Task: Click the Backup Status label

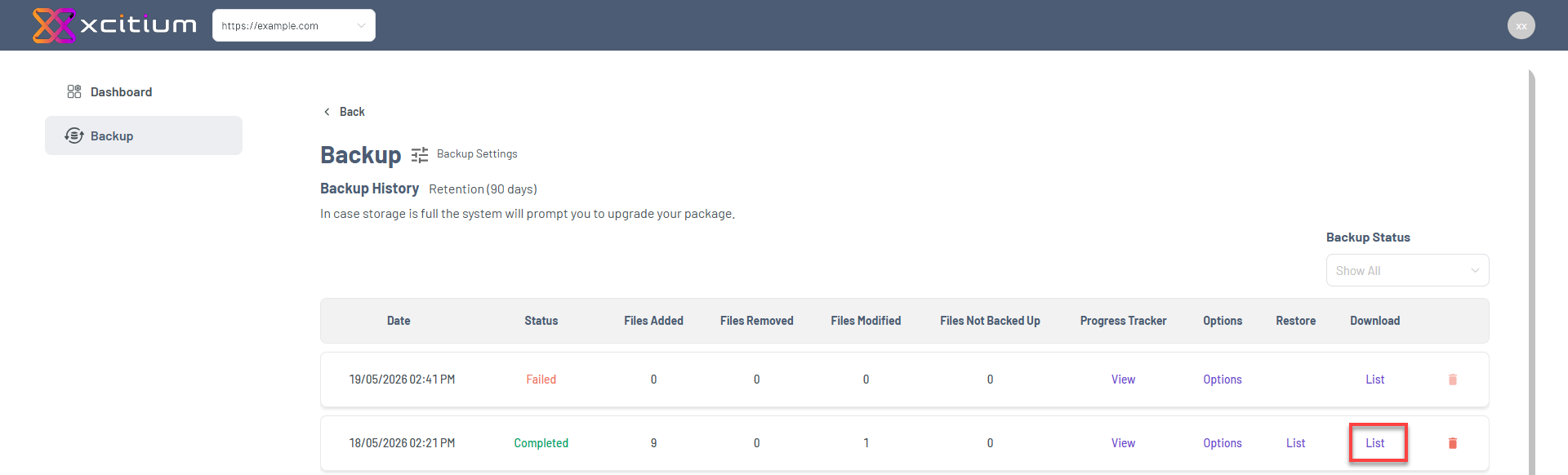Action: (x=1368, y=237)
